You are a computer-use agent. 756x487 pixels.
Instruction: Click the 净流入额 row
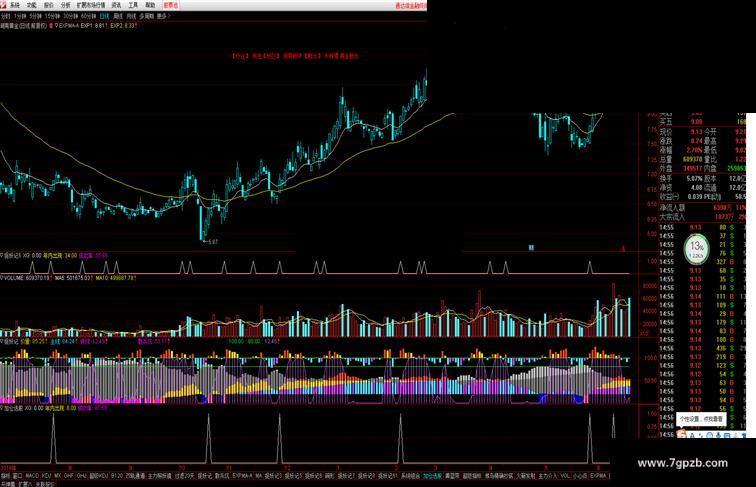point(702,208)
